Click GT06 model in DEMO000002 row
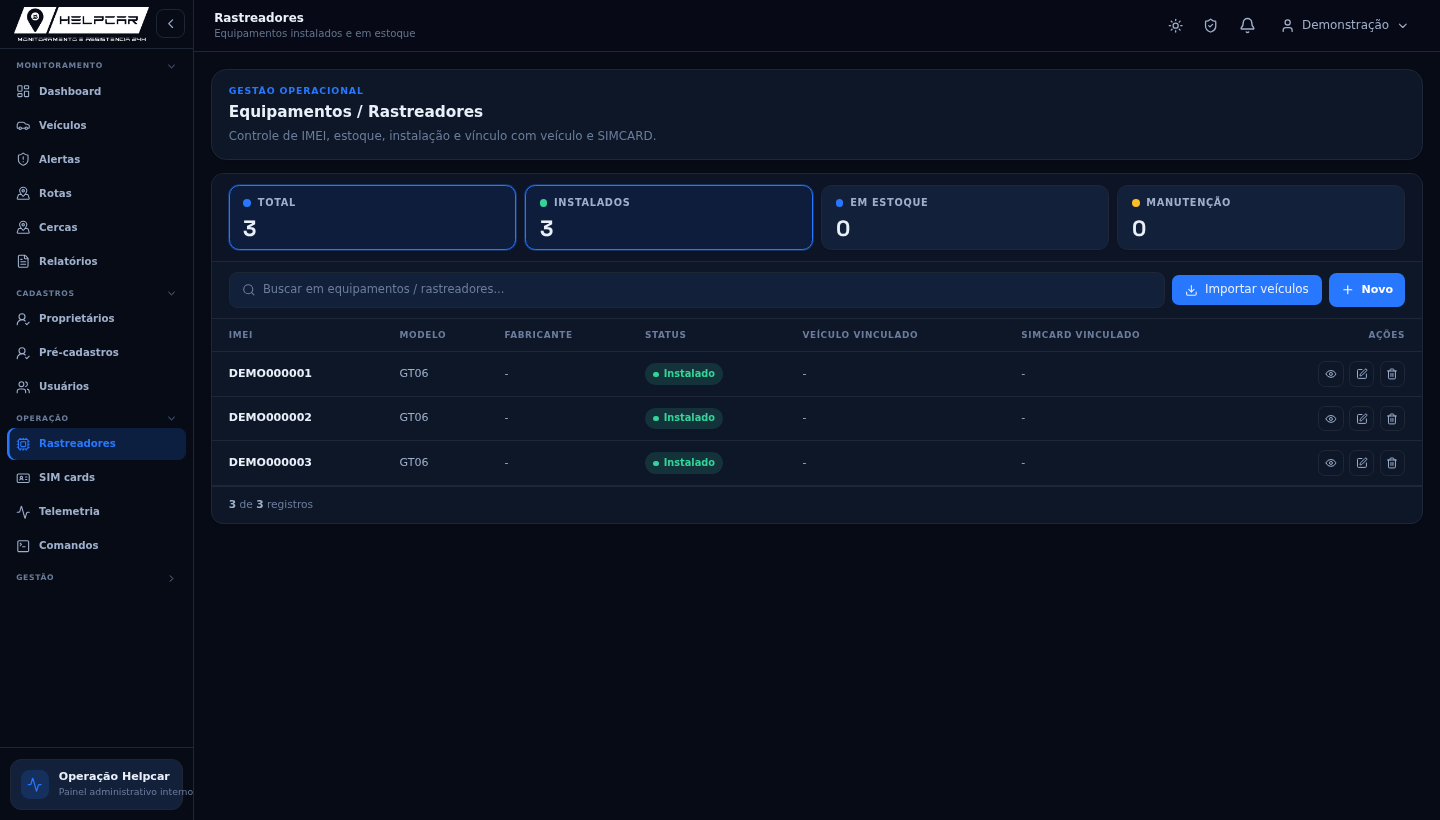This screenshot has height=820, width=1440. (414, 417)
